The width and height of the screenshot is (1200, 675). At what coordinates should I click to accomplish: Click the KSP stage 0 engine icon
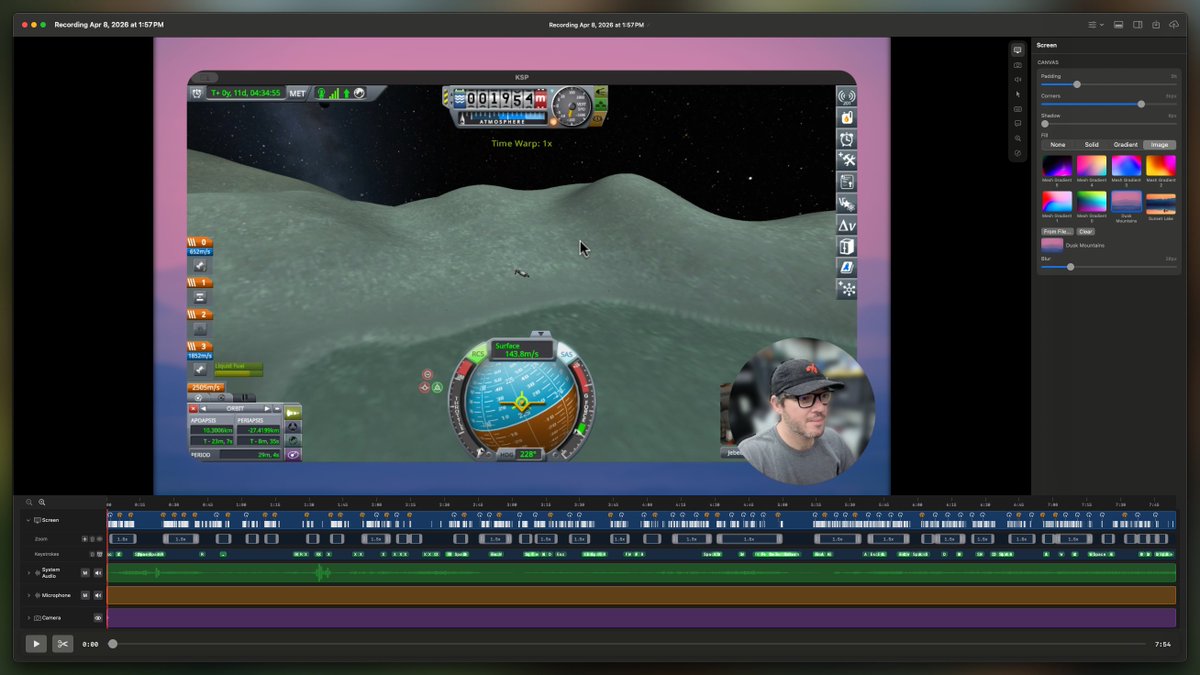point(199,266)
